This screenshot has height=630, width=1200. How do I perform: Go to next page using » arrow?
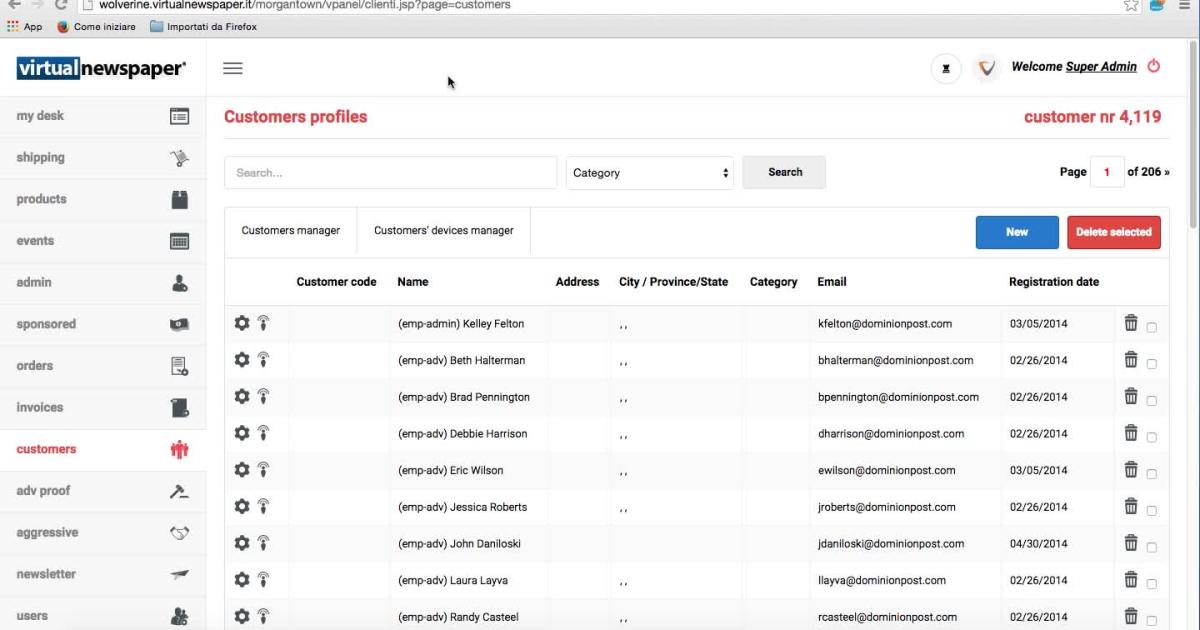1166,172
